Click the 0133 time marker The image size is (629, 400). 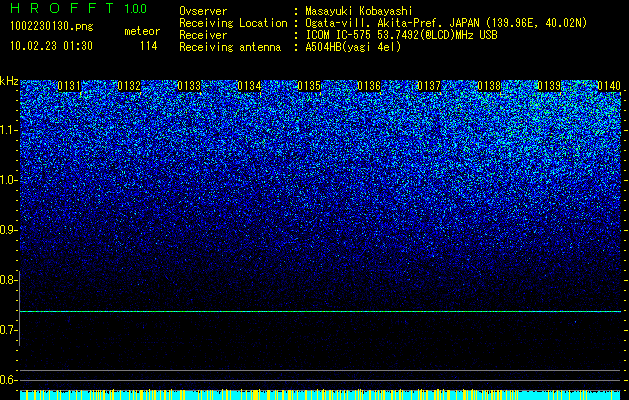tap(189, 86)
